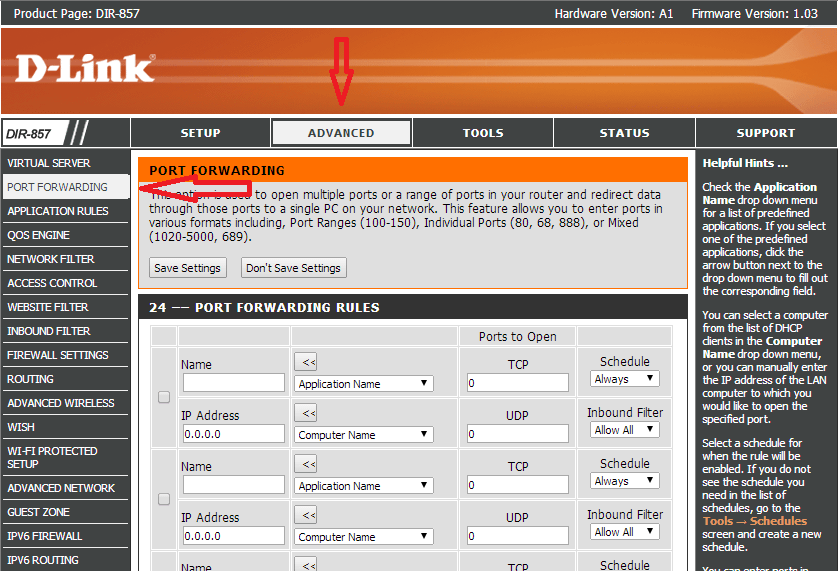
Task: Click second rule's UDP port field
Action: point(517,536)
